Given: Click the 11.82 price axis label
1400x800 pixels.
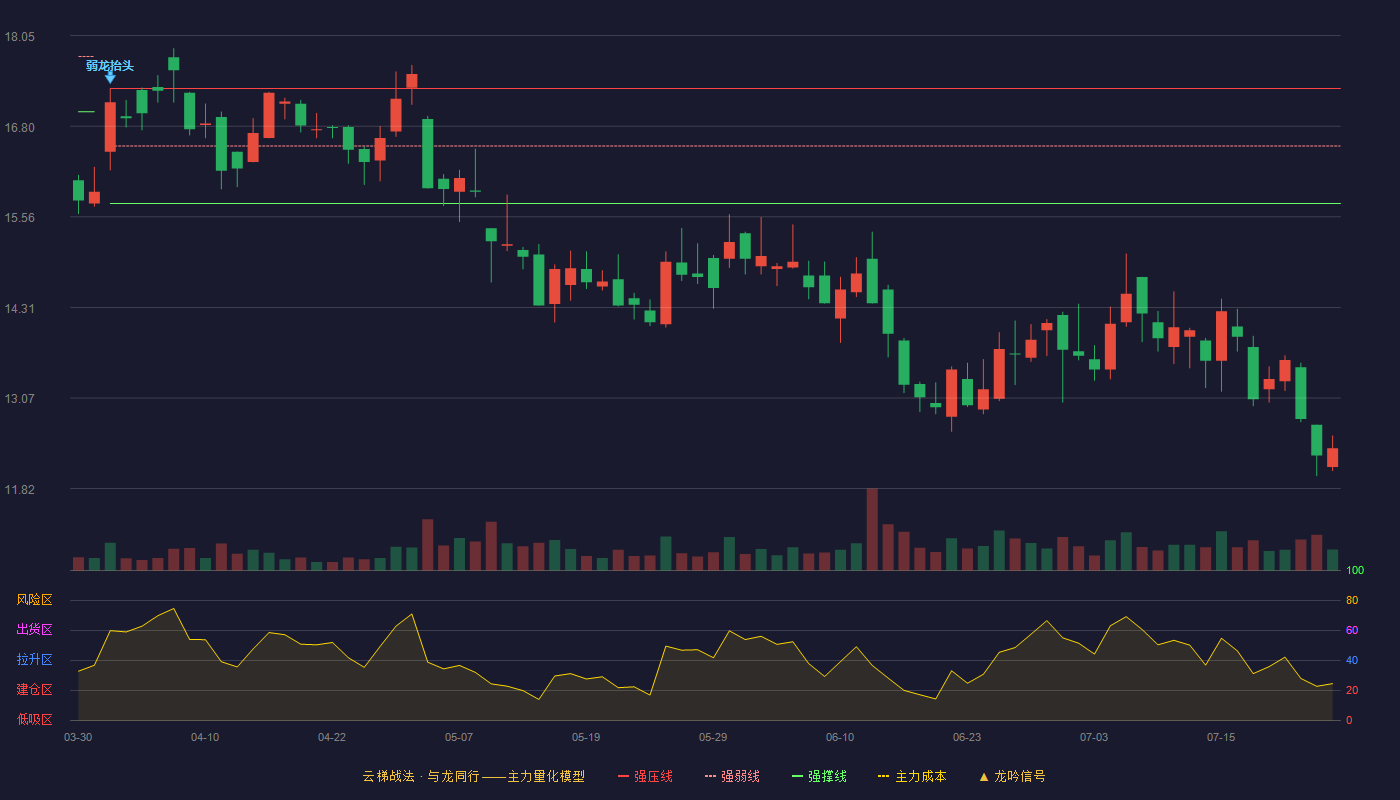Looking at the screenshot, I should 20,490.
